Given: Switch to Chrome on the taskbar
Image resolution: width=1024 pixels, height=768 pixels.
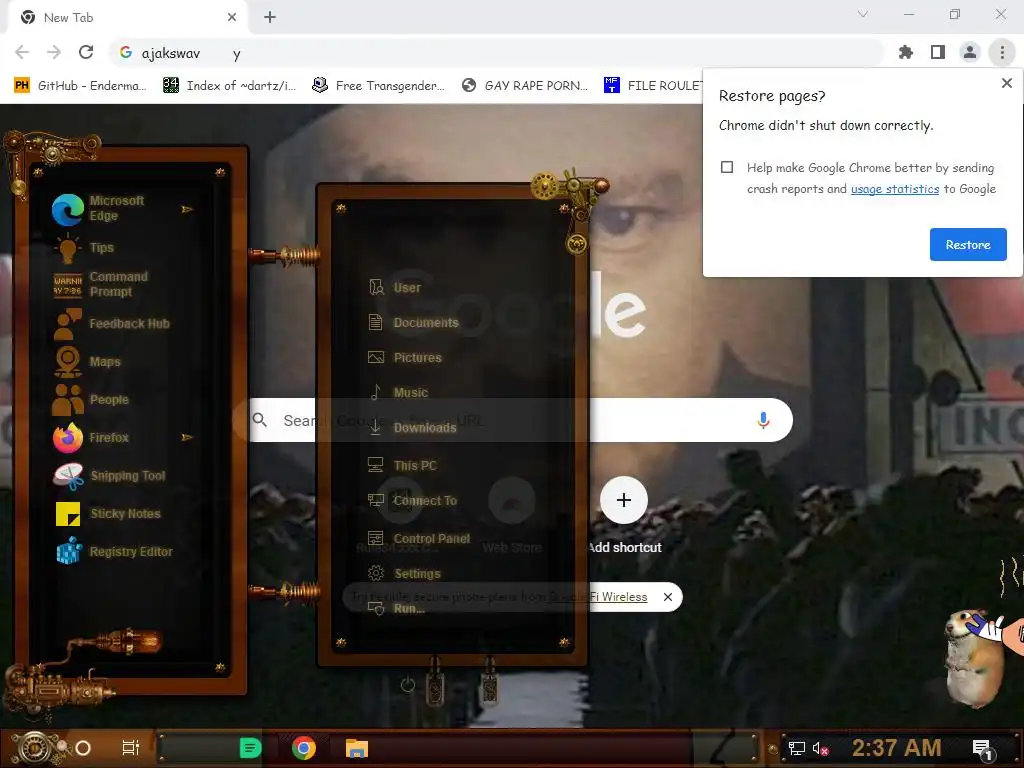Looking at the screenshot, I should pyautogui.click(x=304, y=748).
